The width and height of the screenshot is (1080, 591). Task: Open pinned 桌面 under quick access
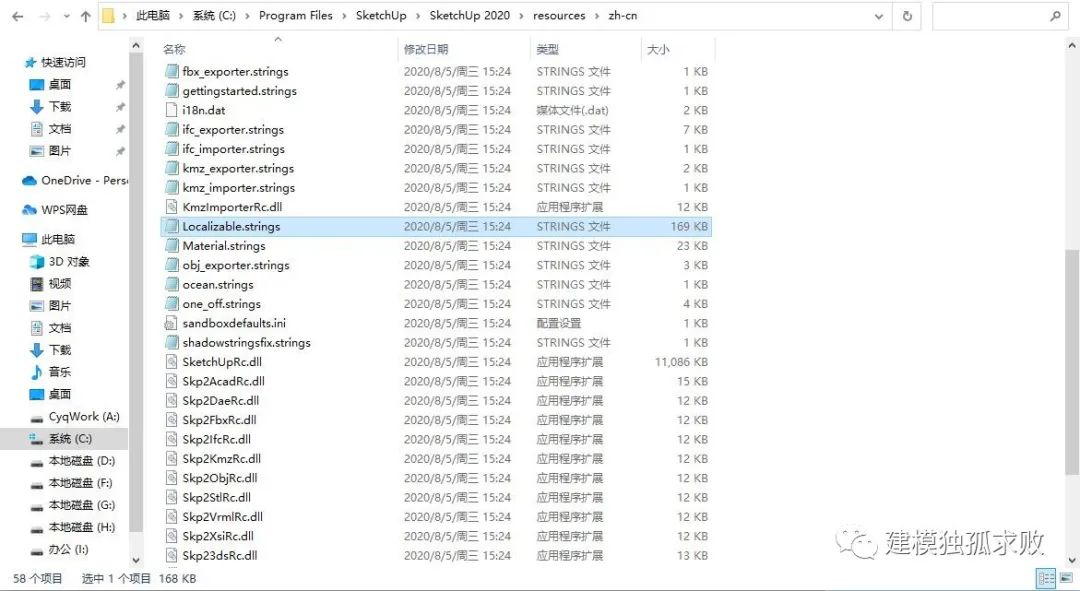click(x=59, y=84)
